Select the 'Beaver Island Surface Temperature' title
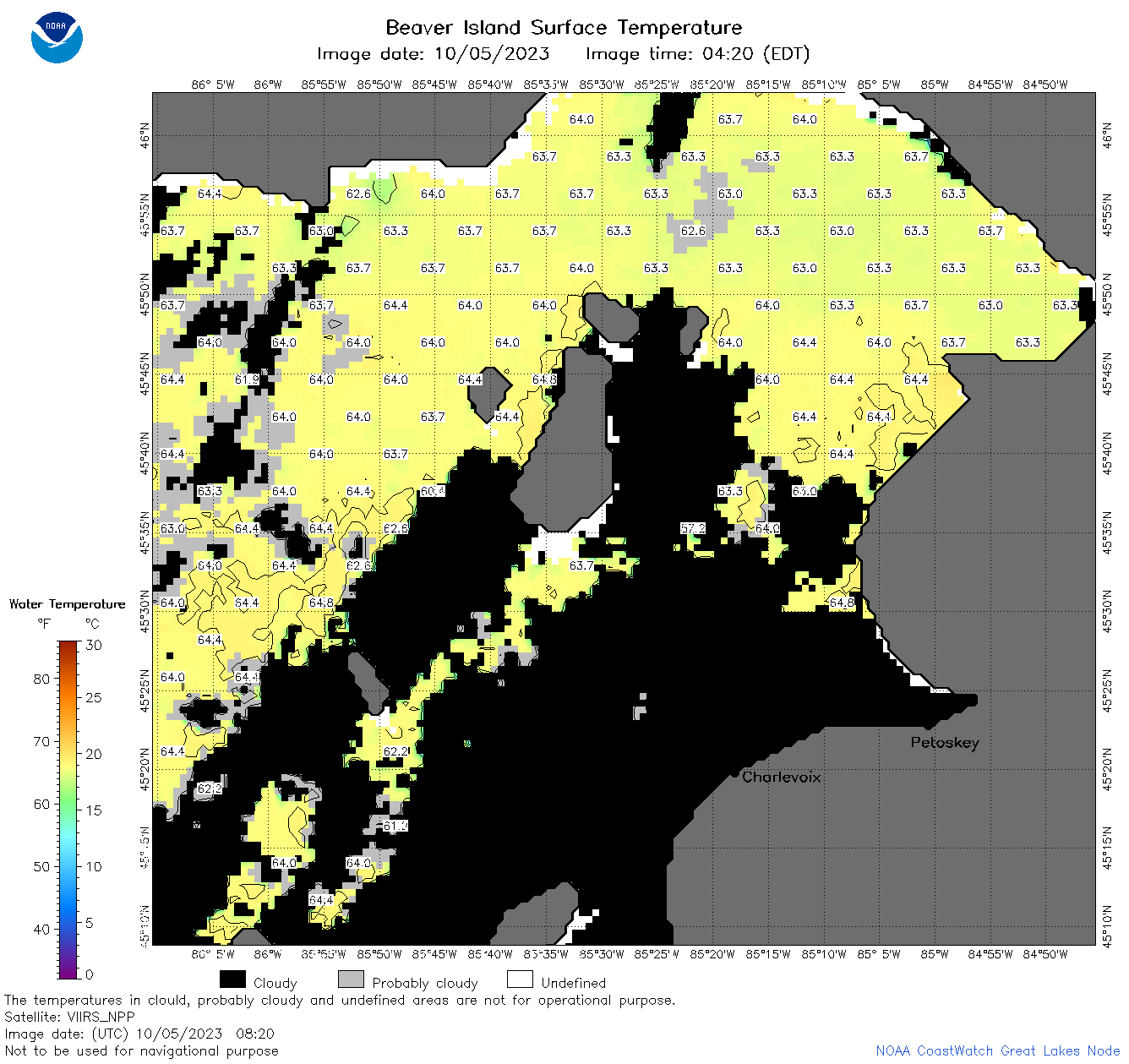 564,27
